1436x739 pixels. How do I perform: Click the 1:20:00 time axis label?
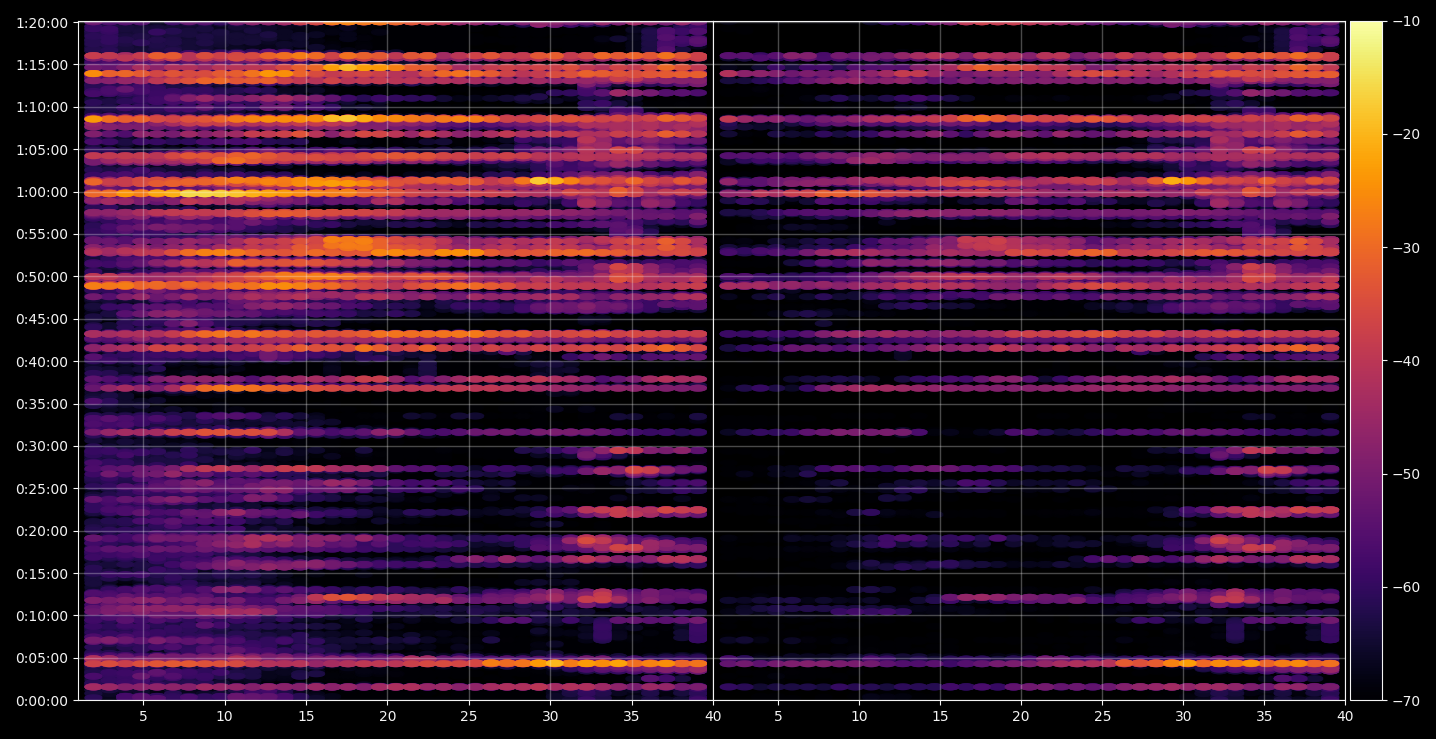point(42,22)
